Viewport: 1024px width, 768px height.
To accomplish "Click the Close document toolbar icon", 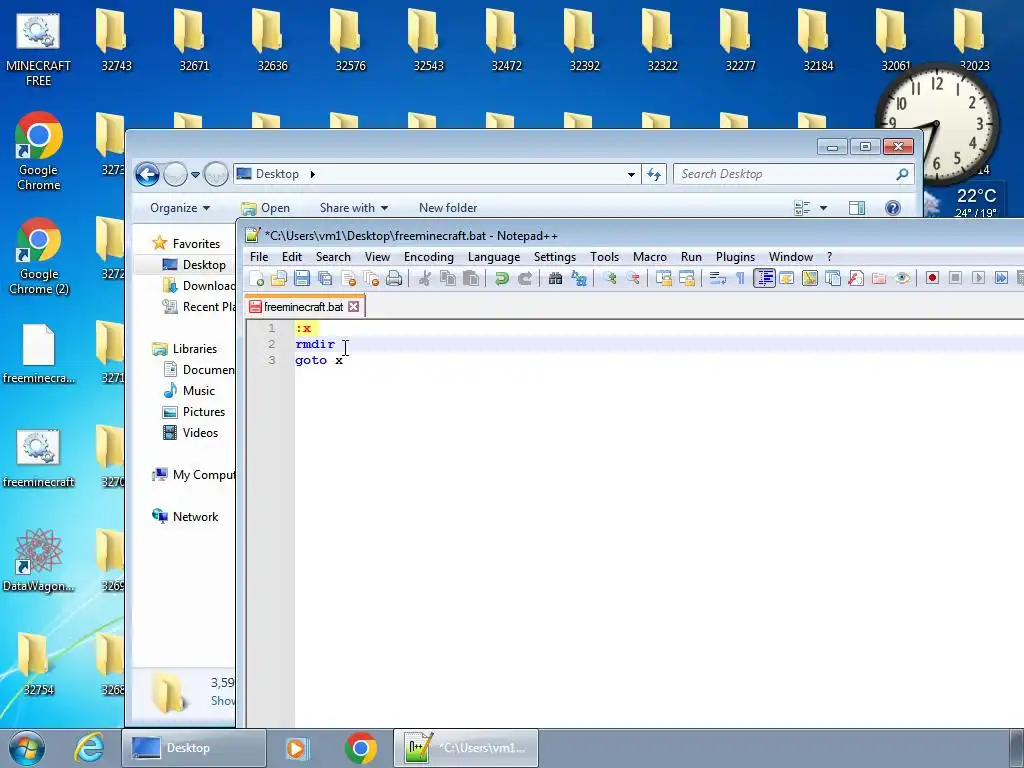I will (x=348, y=279).
